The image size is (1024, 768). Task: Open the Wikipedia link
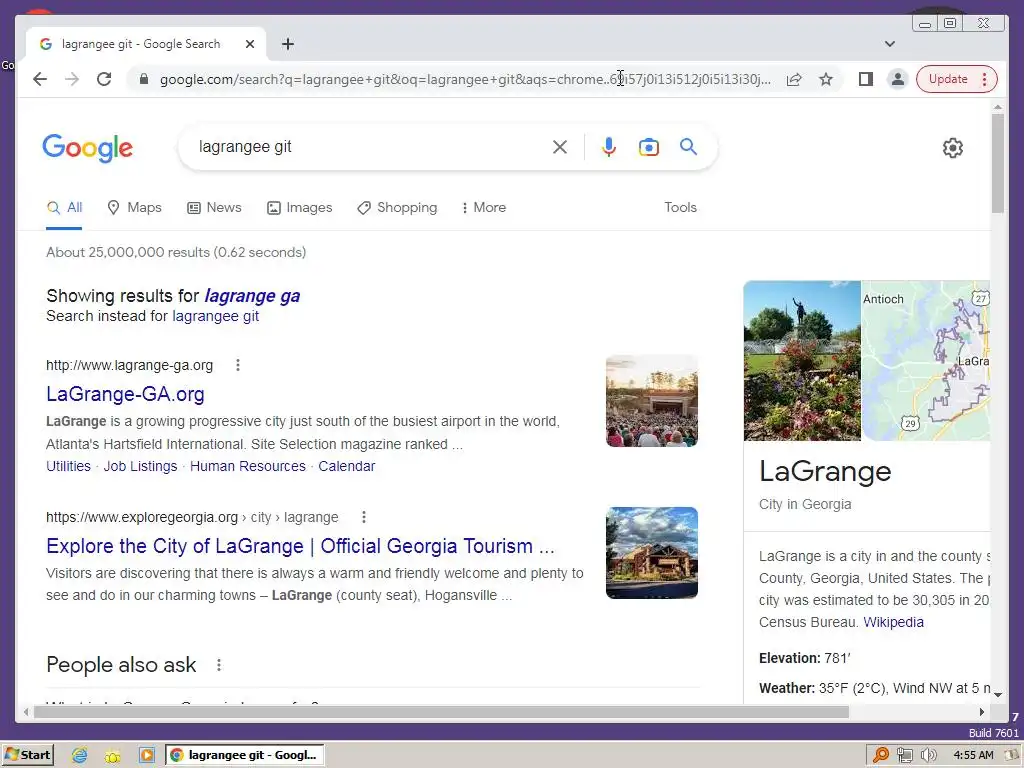(x=893, y=622)
